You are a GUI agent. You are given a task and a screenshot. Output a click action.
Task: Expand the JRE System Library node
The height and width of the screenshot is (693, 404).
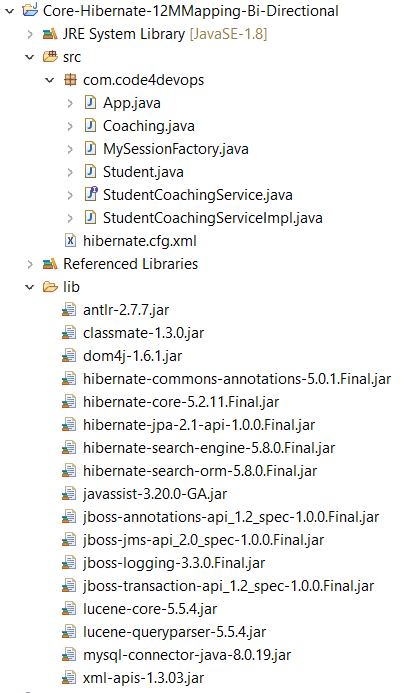[30, 34]
